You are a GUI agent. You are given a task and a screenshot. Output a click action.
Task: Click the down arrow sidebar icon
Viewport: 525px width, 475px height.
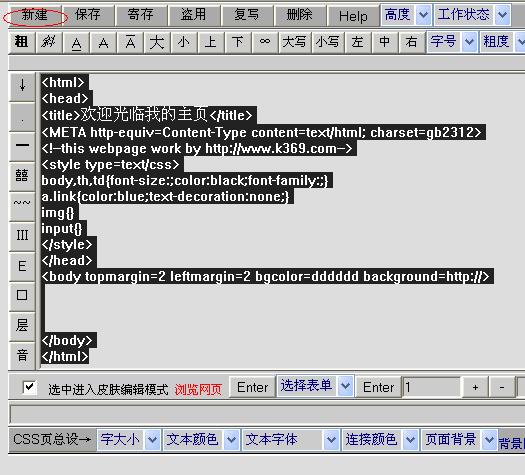click(22, 87)
